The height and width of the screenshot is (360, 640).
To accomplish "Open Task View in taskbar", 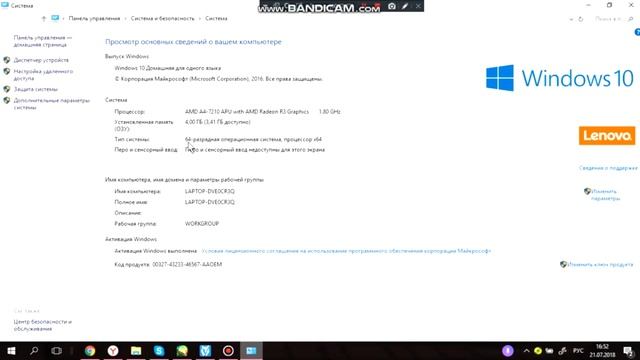I will coord(56,351).
